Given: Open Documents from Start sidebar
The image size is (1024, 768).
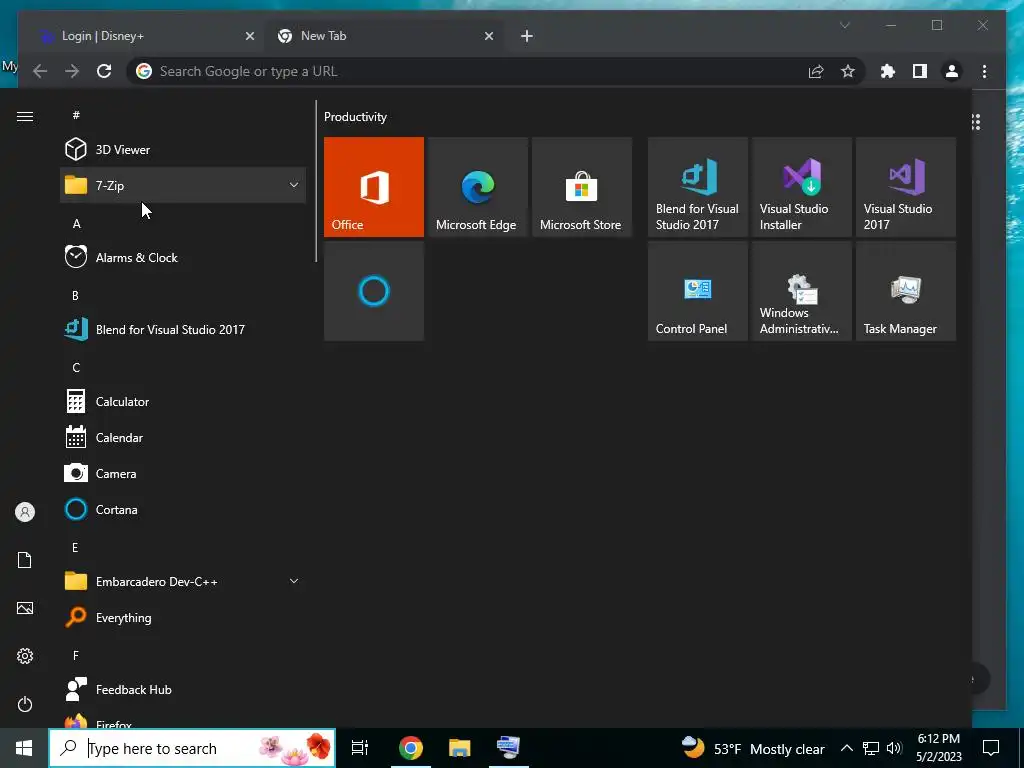Looking at the screenshot, I should coord(25,560).
